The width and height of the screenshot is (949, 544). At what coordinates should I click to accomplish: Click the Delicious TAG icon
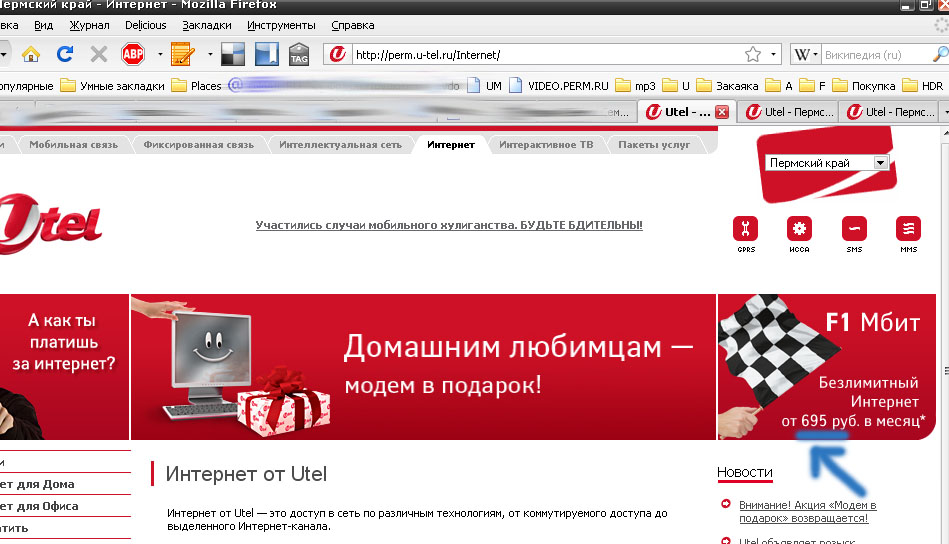pos(299,54)
